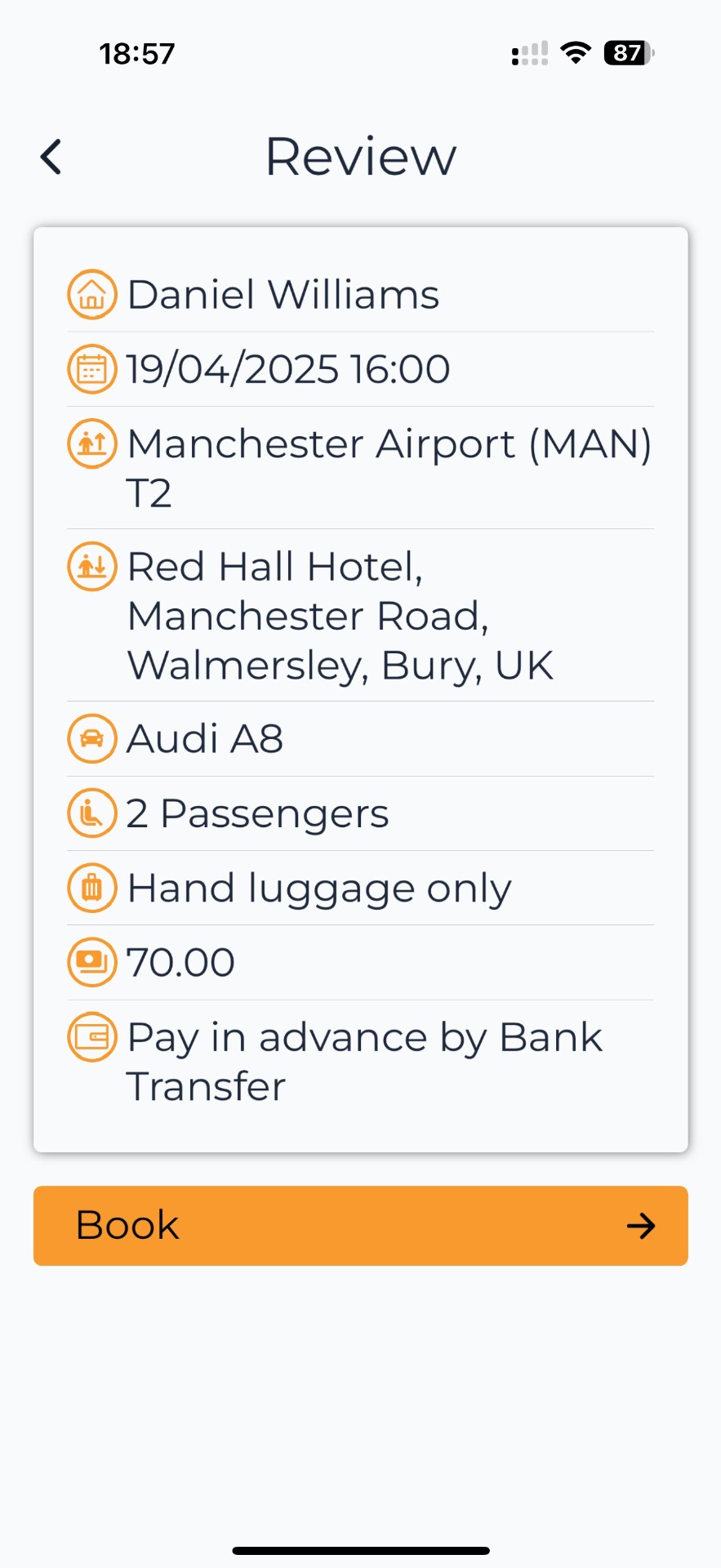Tap the back chevron arrow
The height and width of the screenshot is (1568, 721).
click(x=51, y=157)
